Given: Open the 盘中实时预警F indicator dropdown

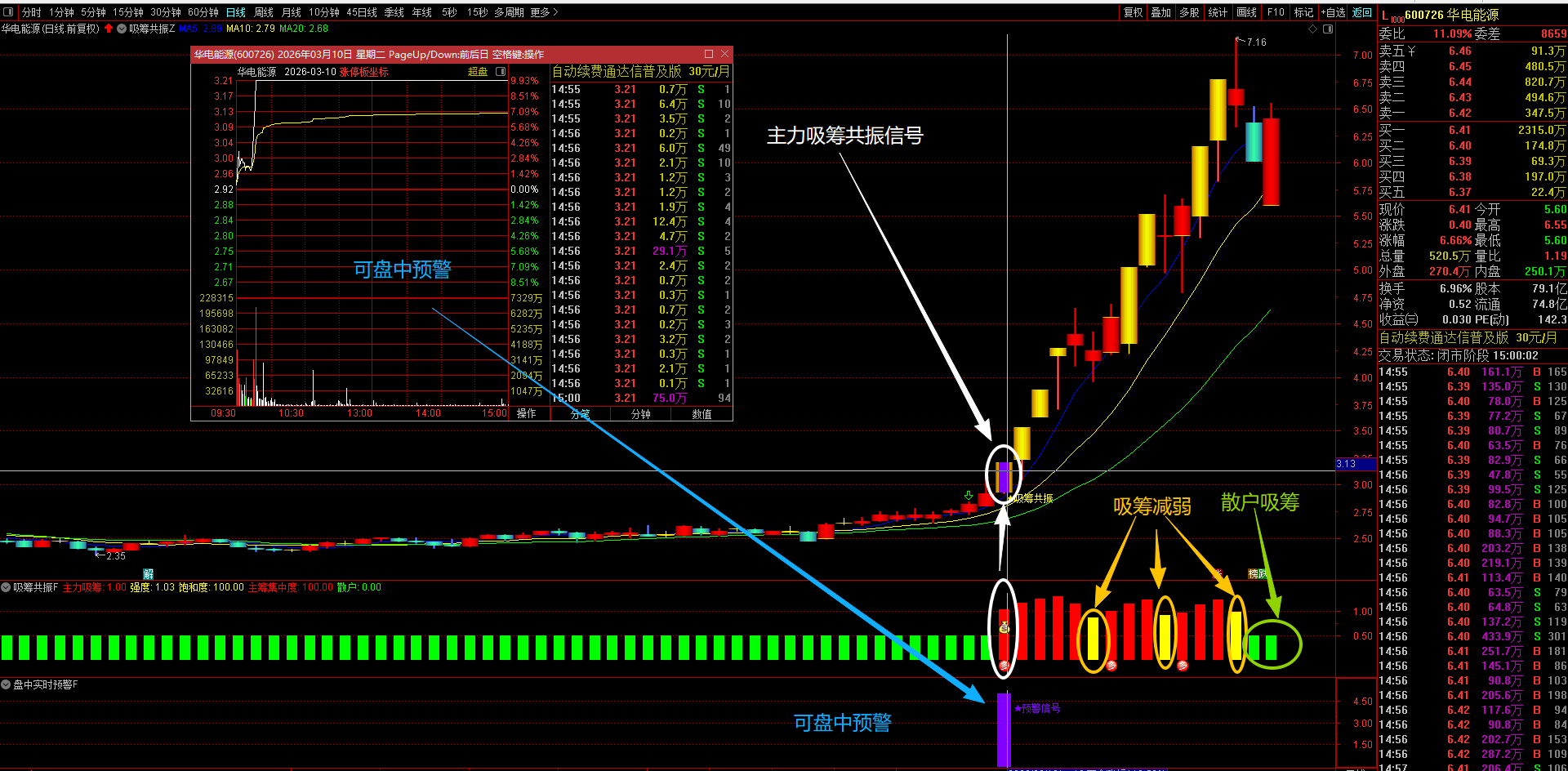Looking at the screenshot, I should [x=6, y=684].
